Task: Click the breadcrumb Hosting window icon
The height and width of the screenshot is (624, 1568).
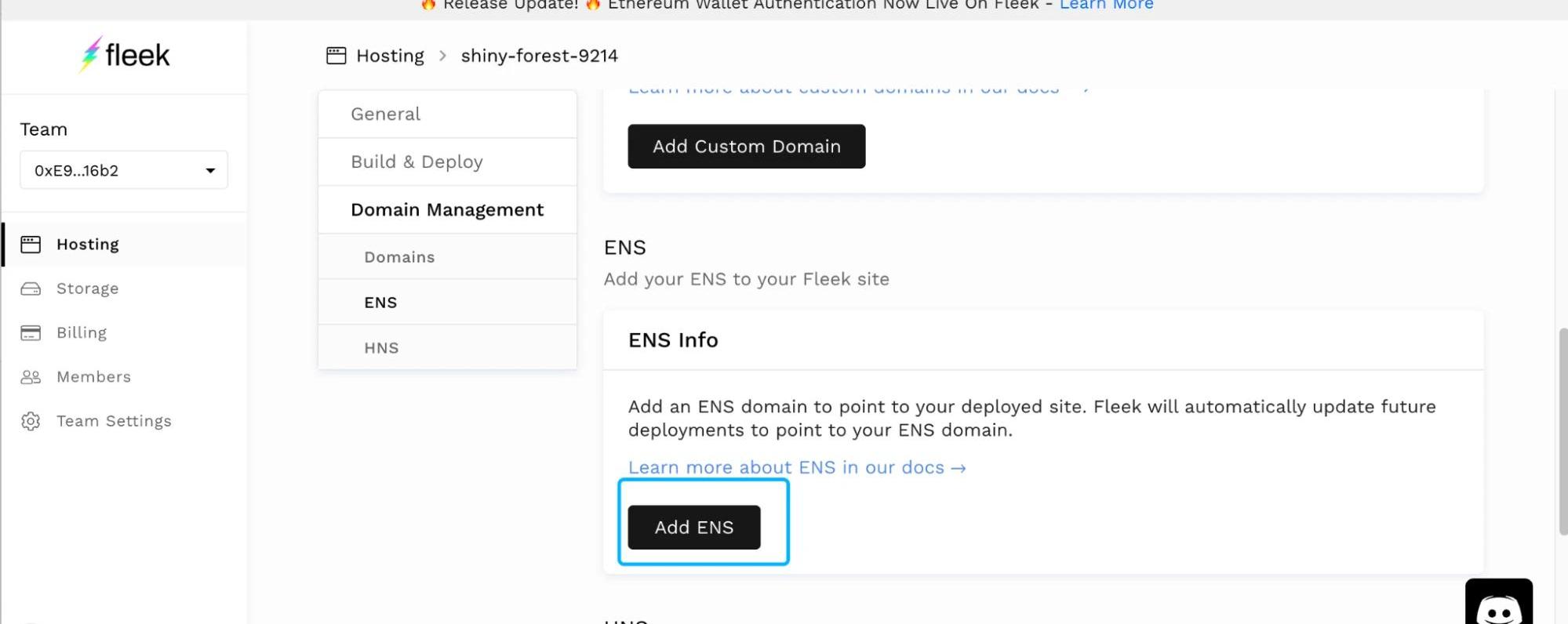Action: (x=337, y=56)
